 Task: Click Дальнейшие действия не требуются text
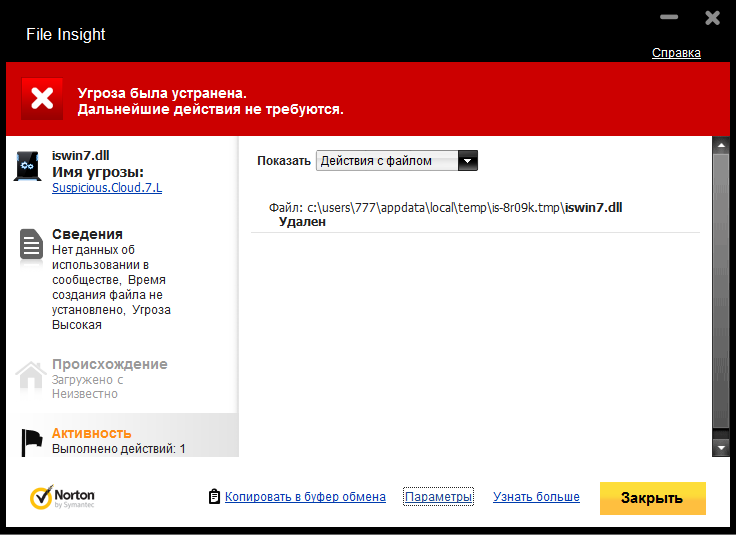coord(210,109)
